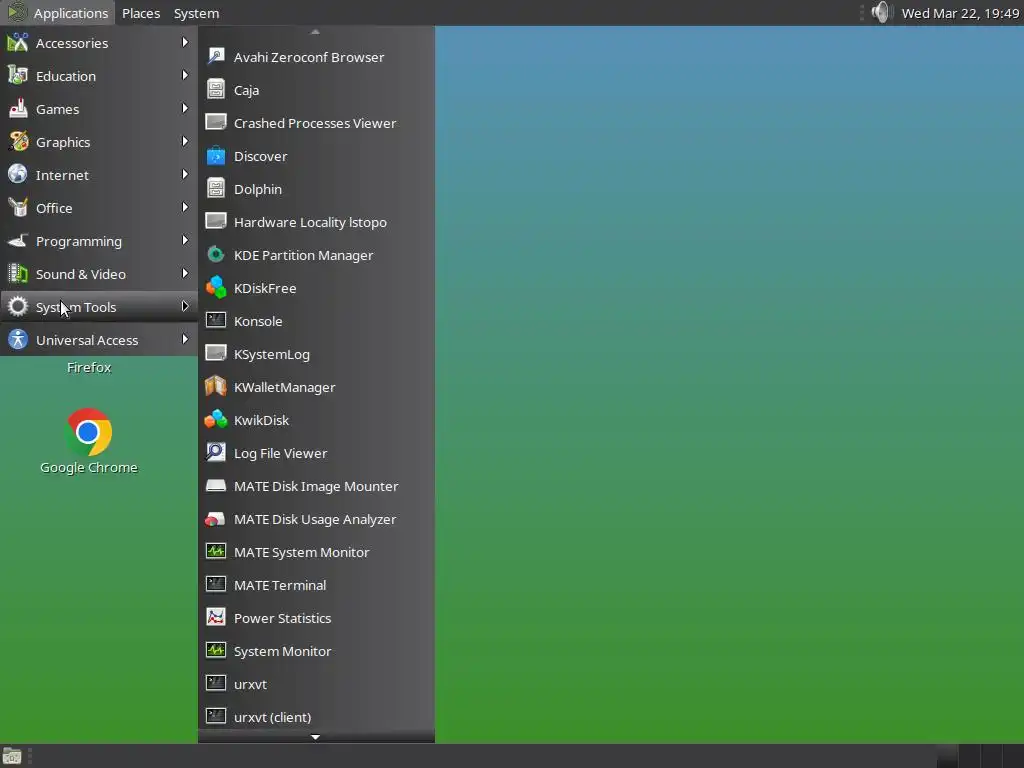1024x768 pixels.
Task: Click the "Hardware Locality lstopo" entry text
Action: coord(310,223)
